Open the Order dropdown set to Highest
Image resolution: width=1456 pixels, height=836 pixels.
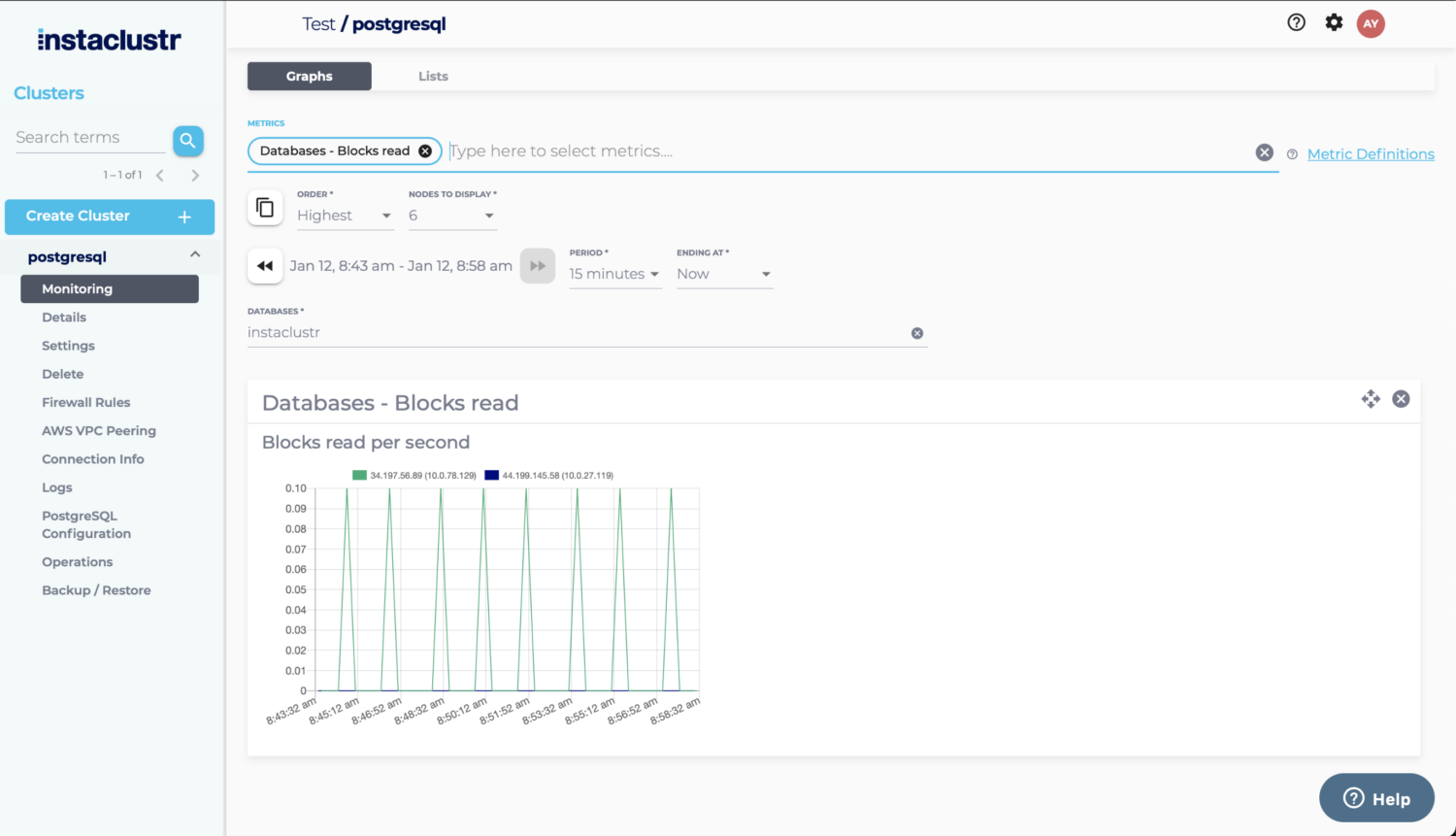coord(345,216)
